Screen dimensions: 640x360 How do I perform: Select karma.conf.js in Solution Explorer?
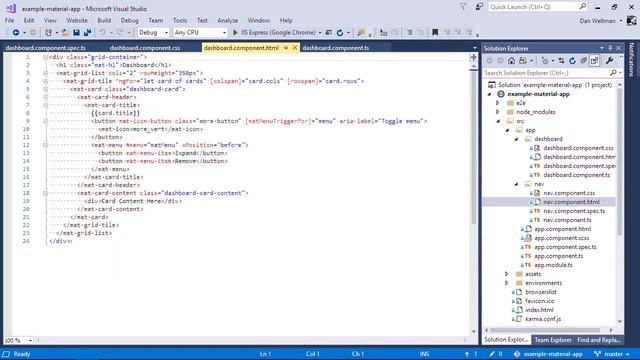543,319
